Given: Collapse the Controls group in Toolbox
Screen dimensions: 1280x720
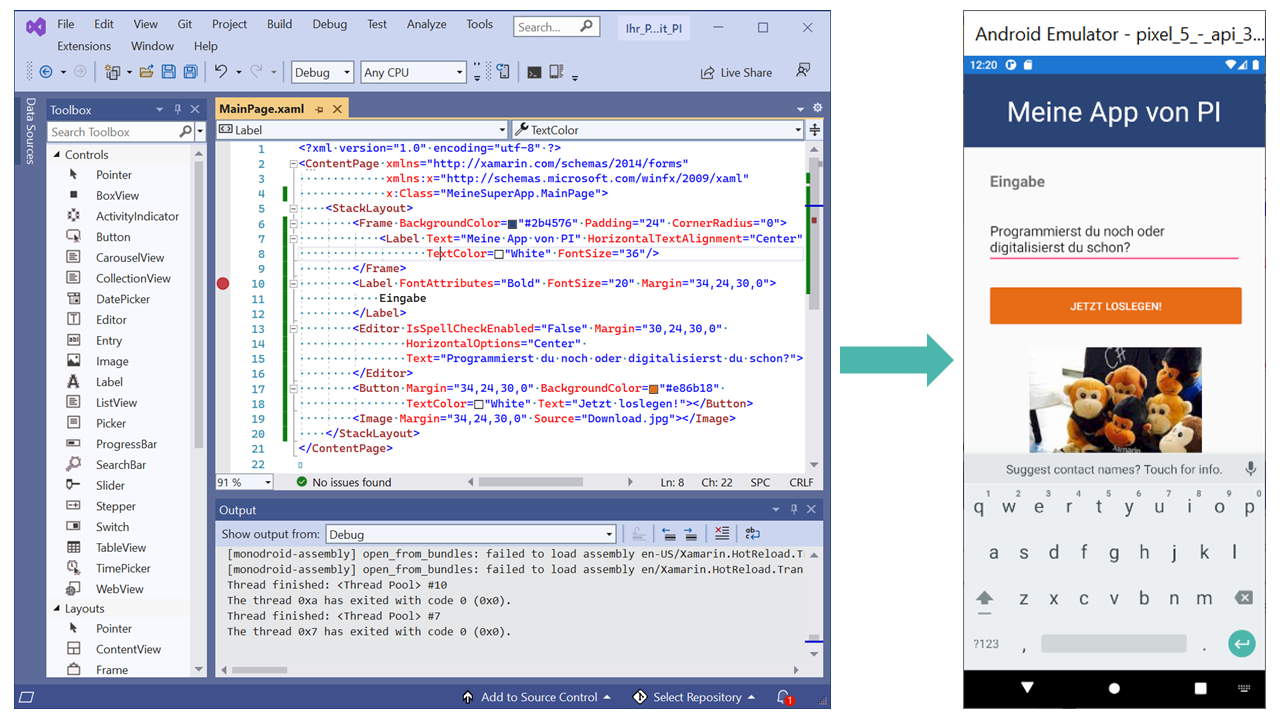Looking at the screenshot, I should [56, 155].
